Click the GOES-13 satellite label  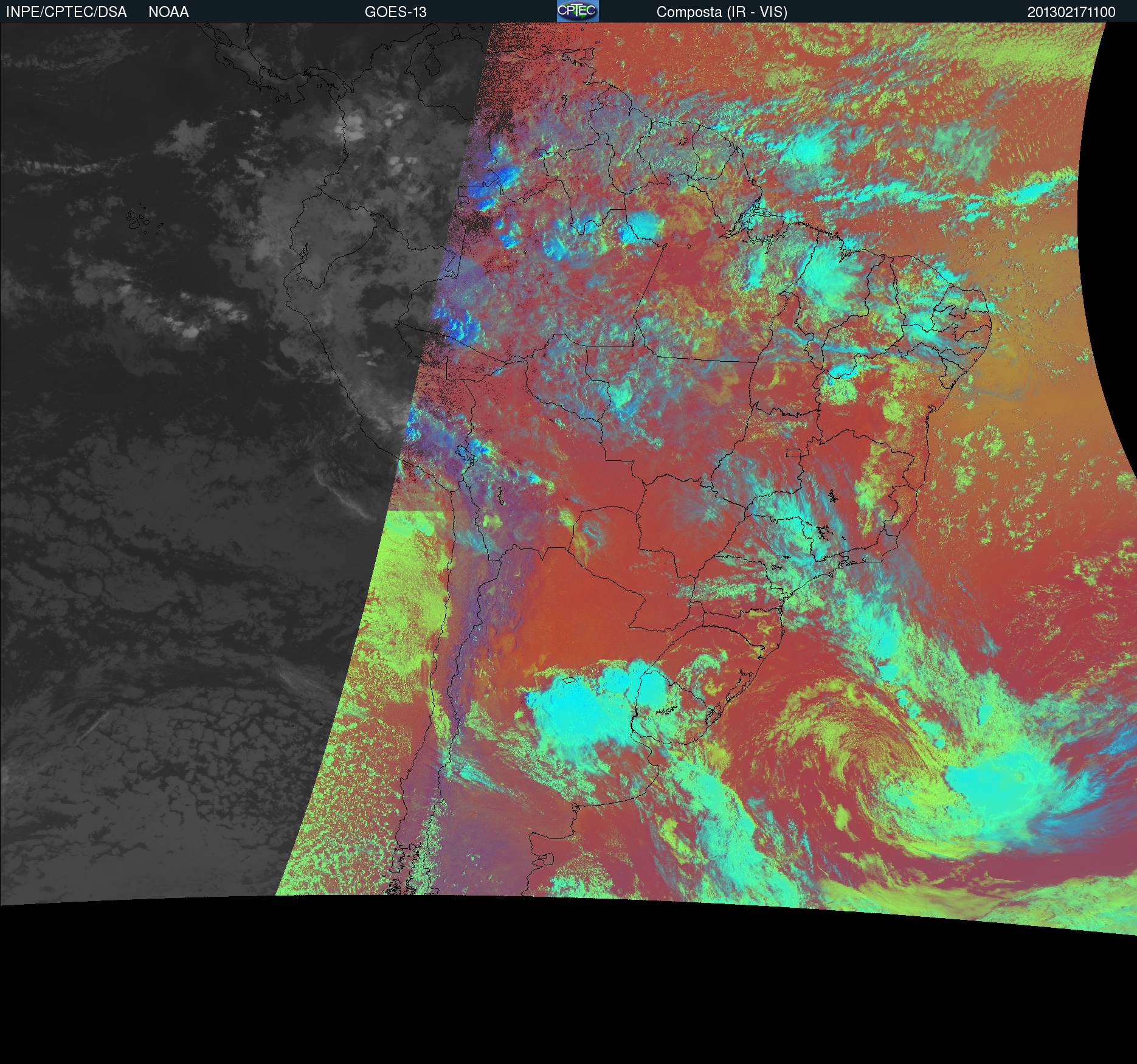coord(395,12)
